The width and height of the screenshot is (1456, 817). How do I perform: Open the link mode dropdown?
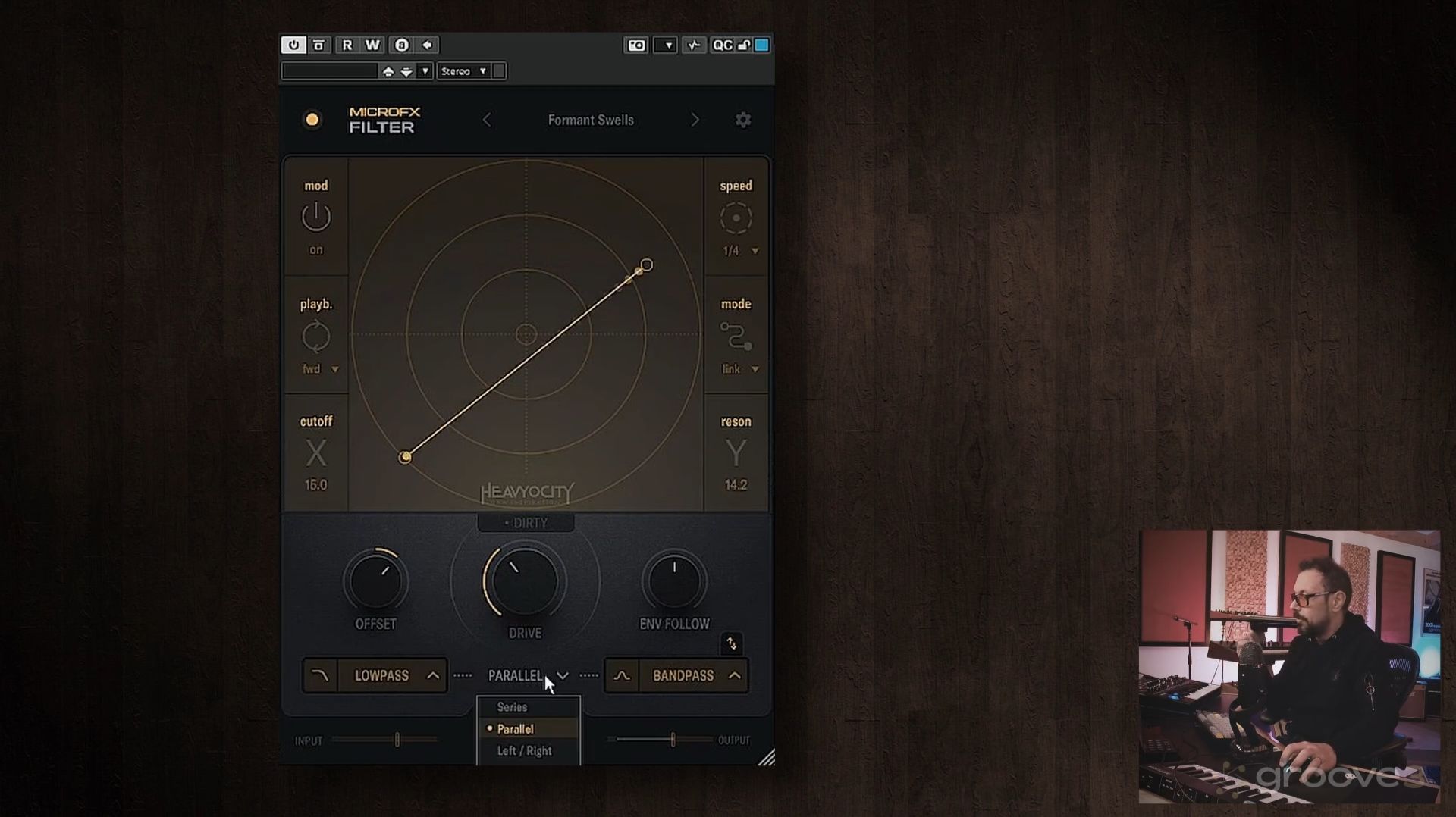click(741, 369)
